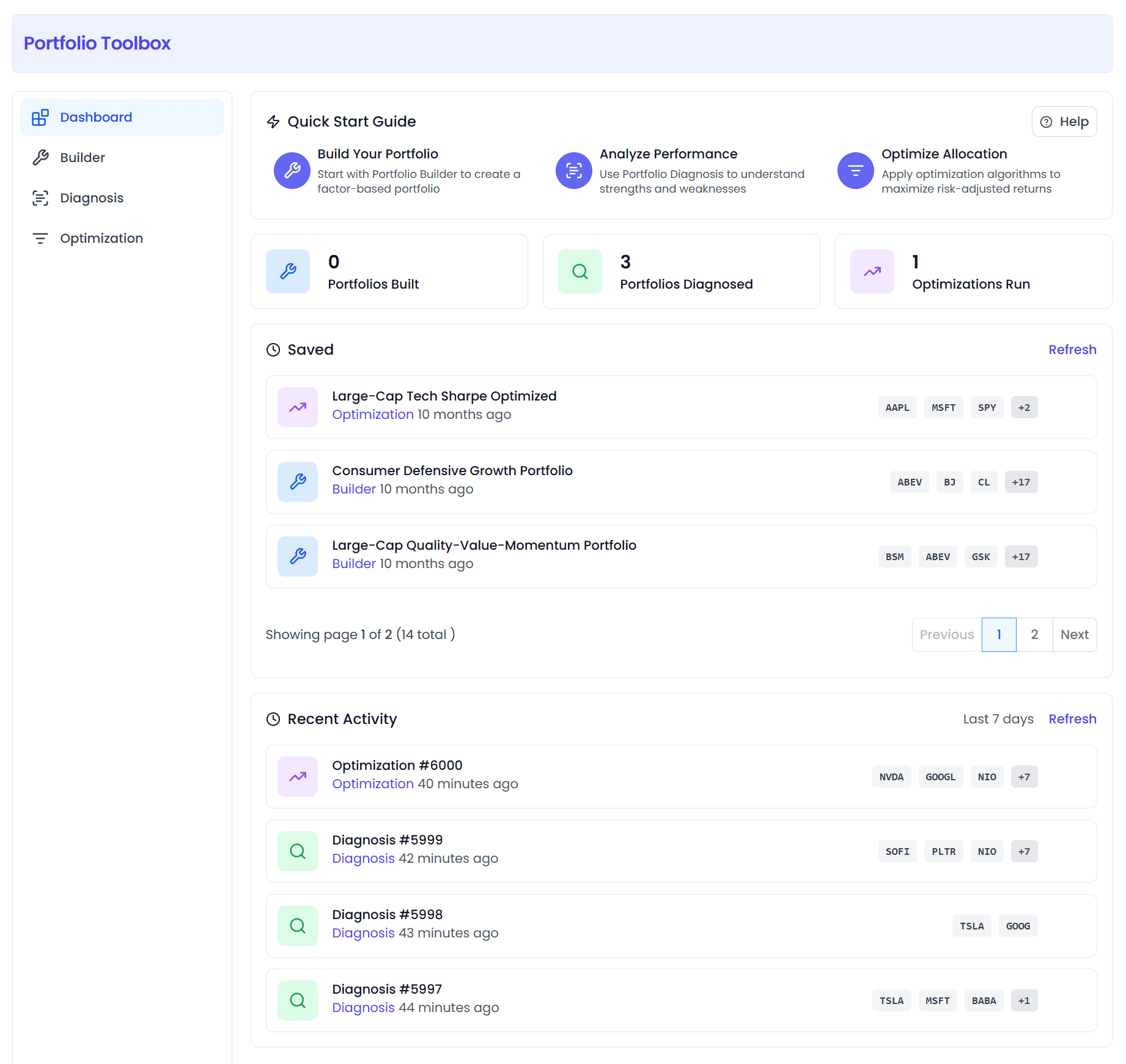1126x1064 pixels.
Task: Click Consumer Defensive Growth Portfolio wrench icon
Action: 298,482
